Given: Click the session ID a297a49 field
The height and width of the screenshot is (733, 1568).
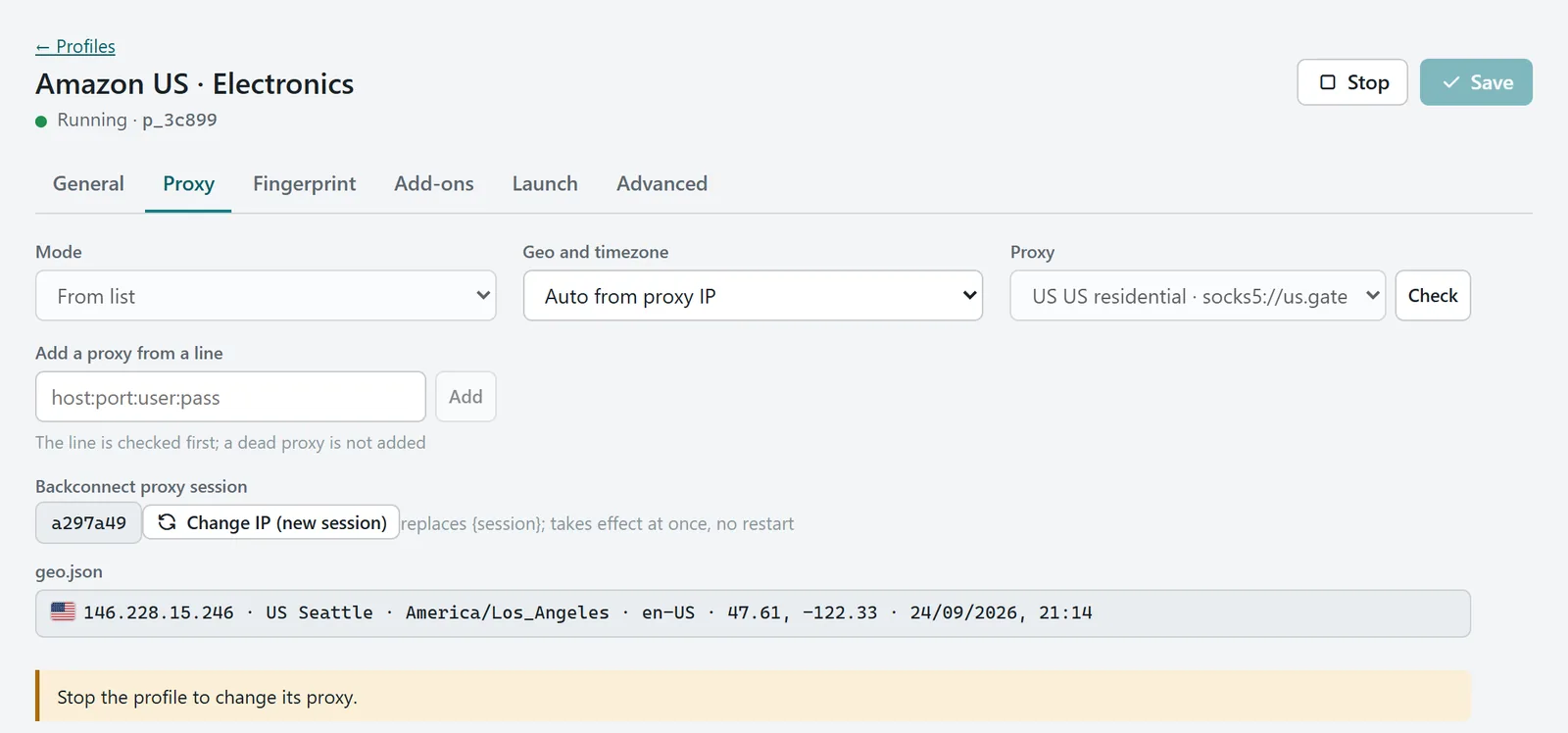Looking at the screenshot, I should 88,523.
